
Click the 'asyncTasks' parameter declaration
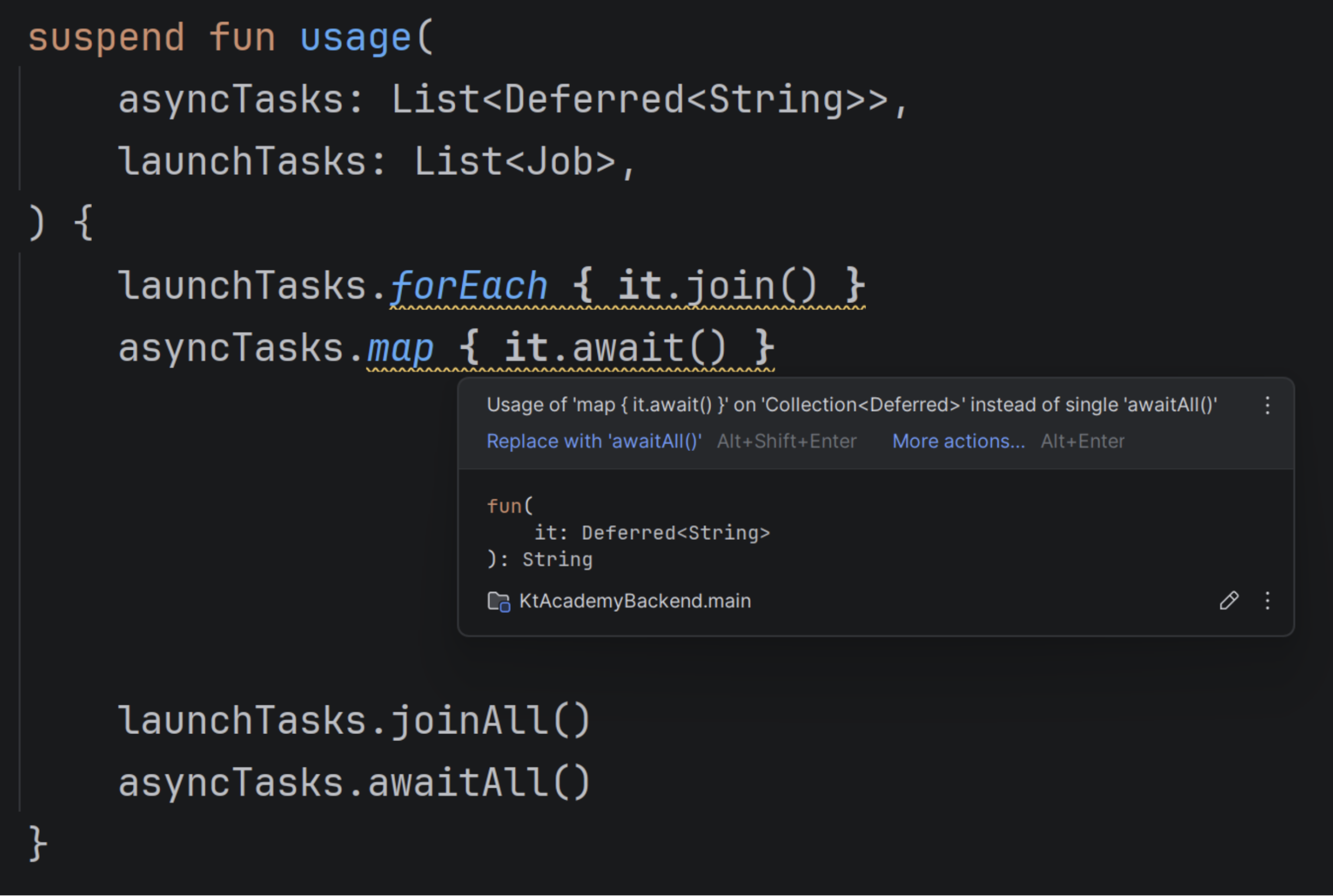pyautogui.click(x=230, y=99)
